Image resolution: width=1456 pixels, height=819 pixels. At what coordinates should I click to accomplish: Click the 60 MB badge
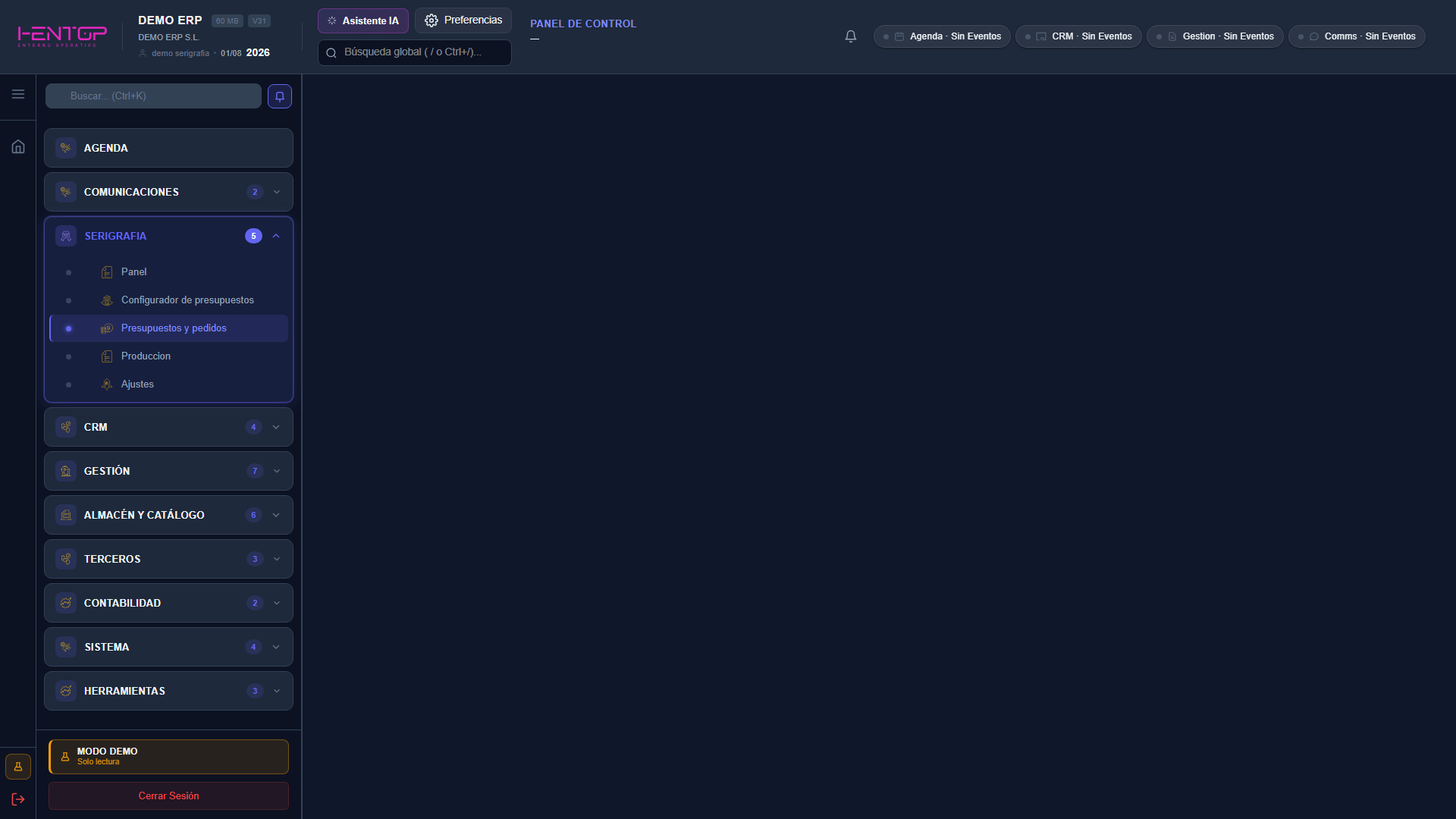[x=227, y=21]
